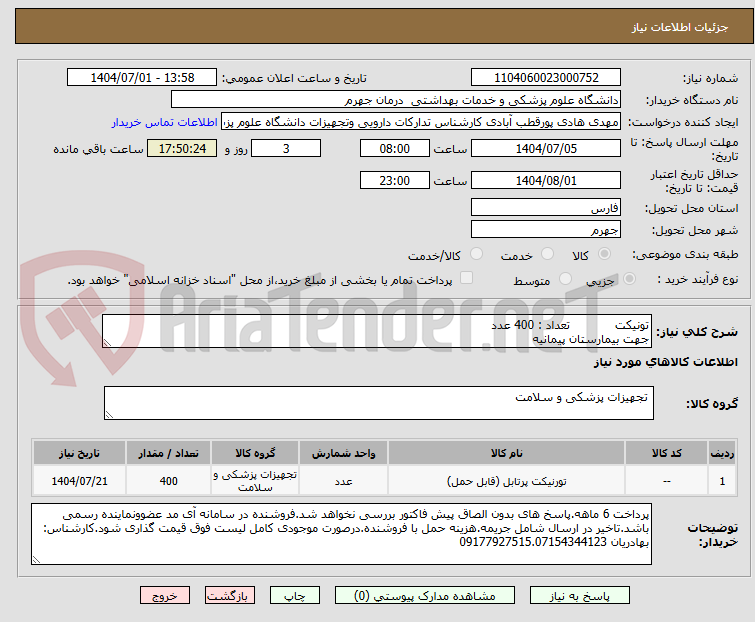Click the پاسخ به نیاز button
755x622 pixels.
(580, 596)
